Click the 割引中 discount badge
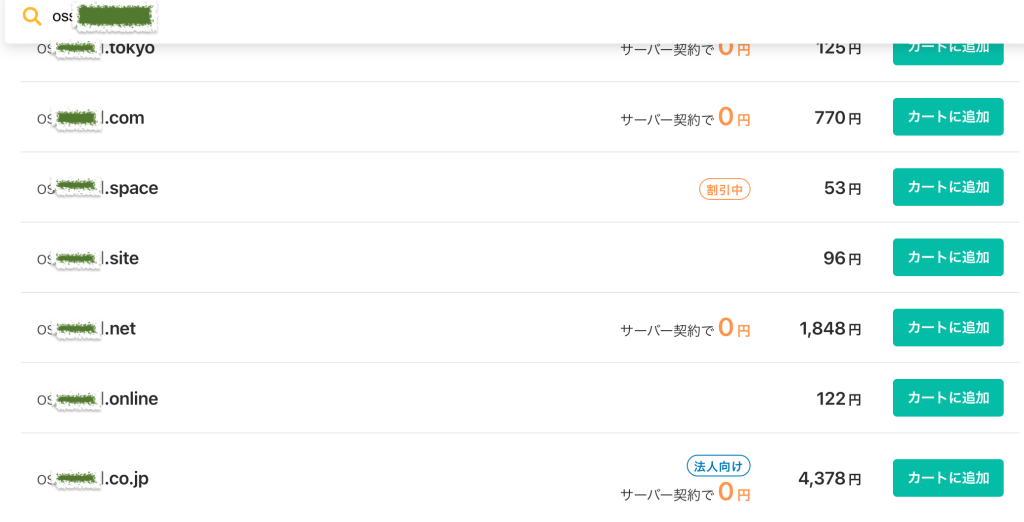Image resolution: width=1024 pixels, height=522 pixels. click(x=724, y=189)
